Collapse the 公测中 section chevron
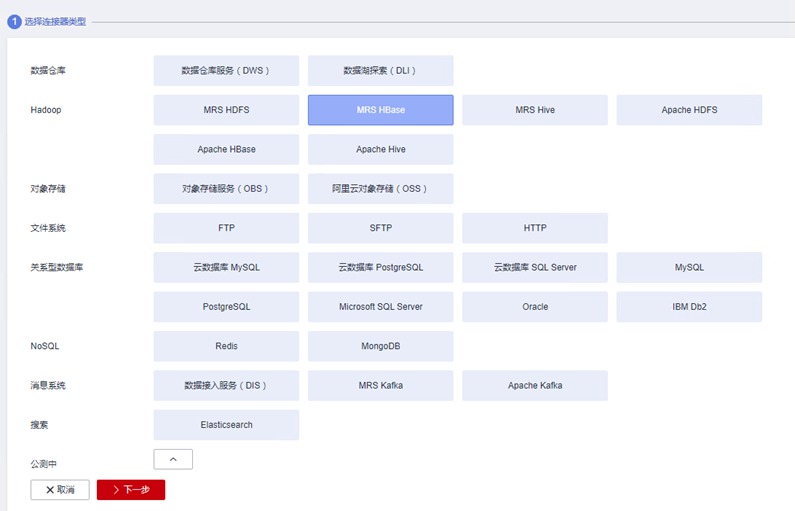 click(x=173, y=459)
